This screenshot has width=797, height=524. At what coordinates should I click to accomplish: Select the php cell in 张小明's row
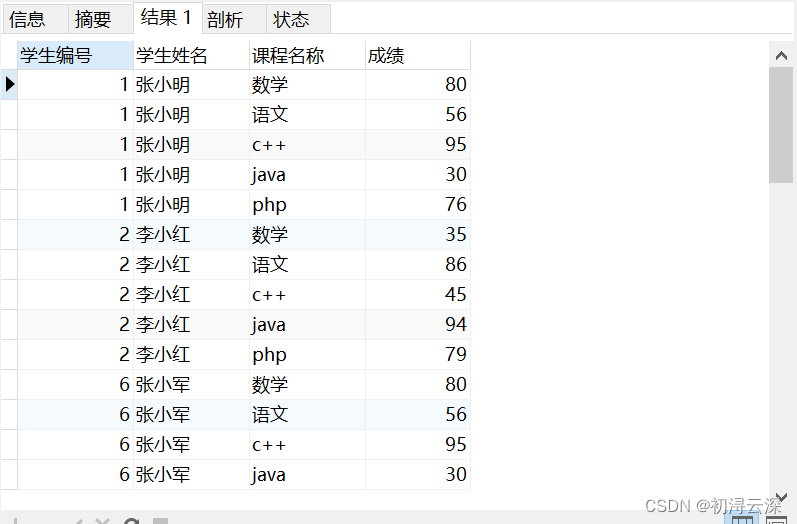[x=308, y=204]
